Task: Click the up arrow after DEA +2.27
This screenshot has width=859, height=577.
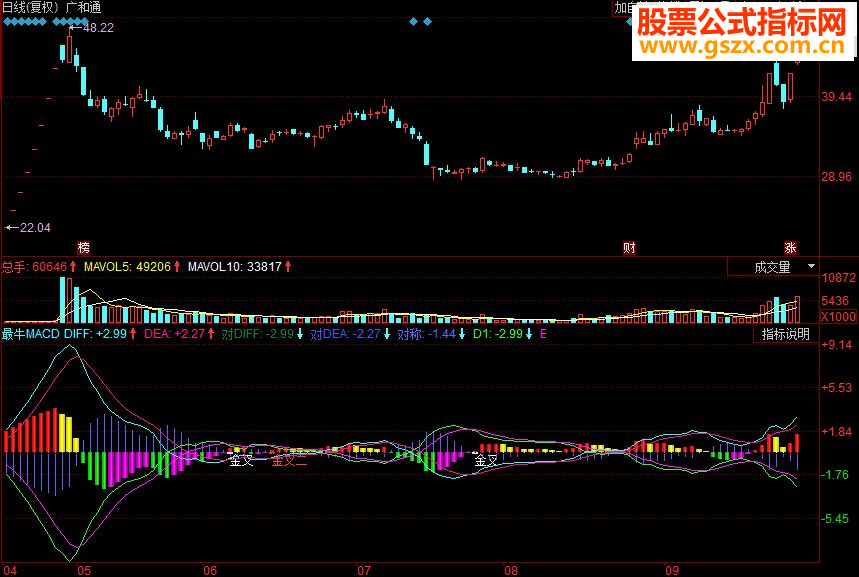Action: [211, 334]
